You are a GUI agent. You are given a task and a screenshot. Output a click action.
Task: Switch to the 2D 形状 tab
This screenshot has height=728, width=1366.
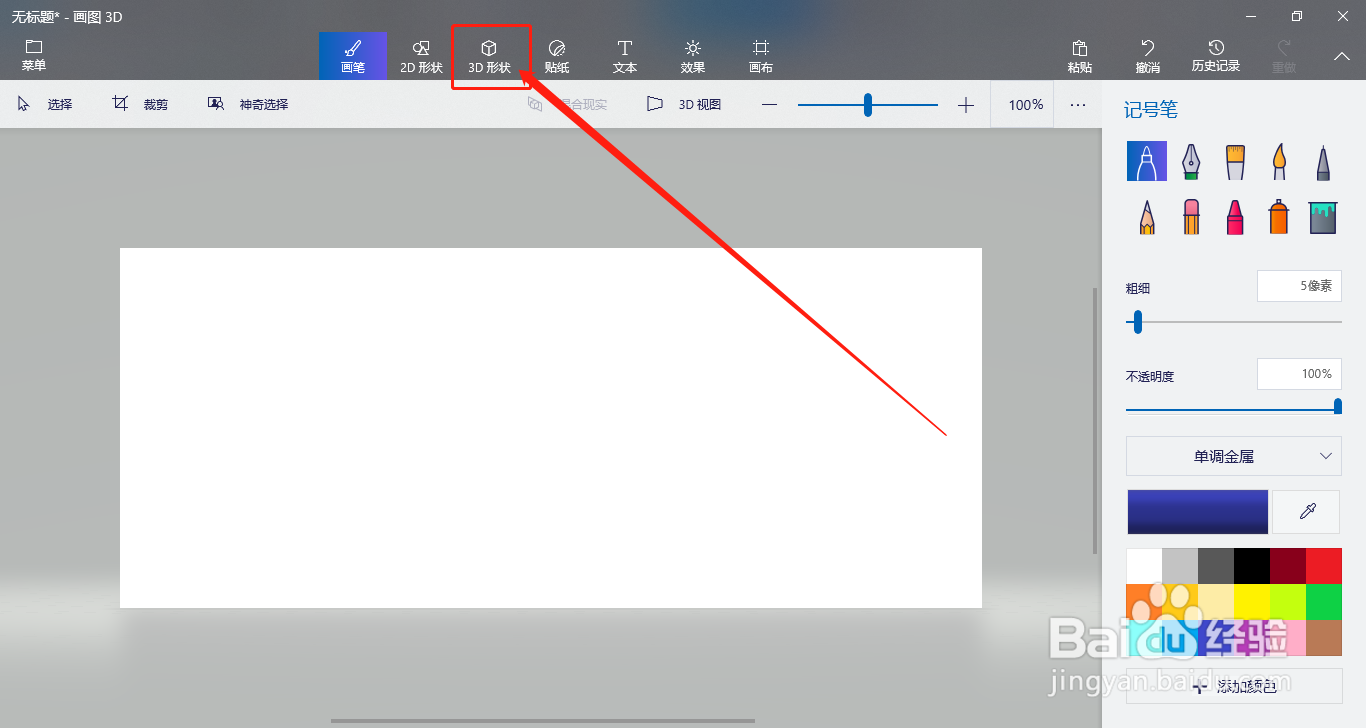point(421,56)
